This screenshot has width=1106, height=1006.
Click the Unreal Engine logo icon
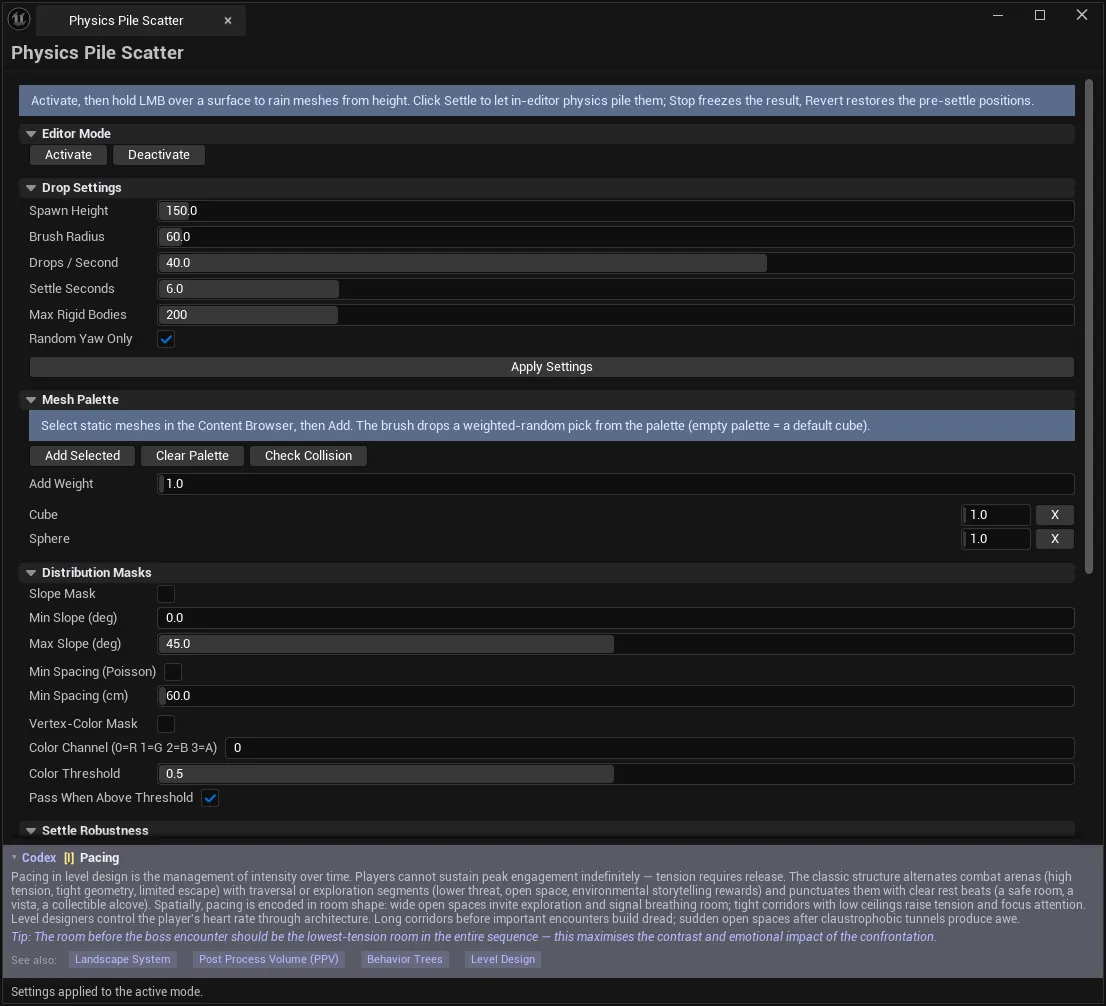tap(19, 19)
